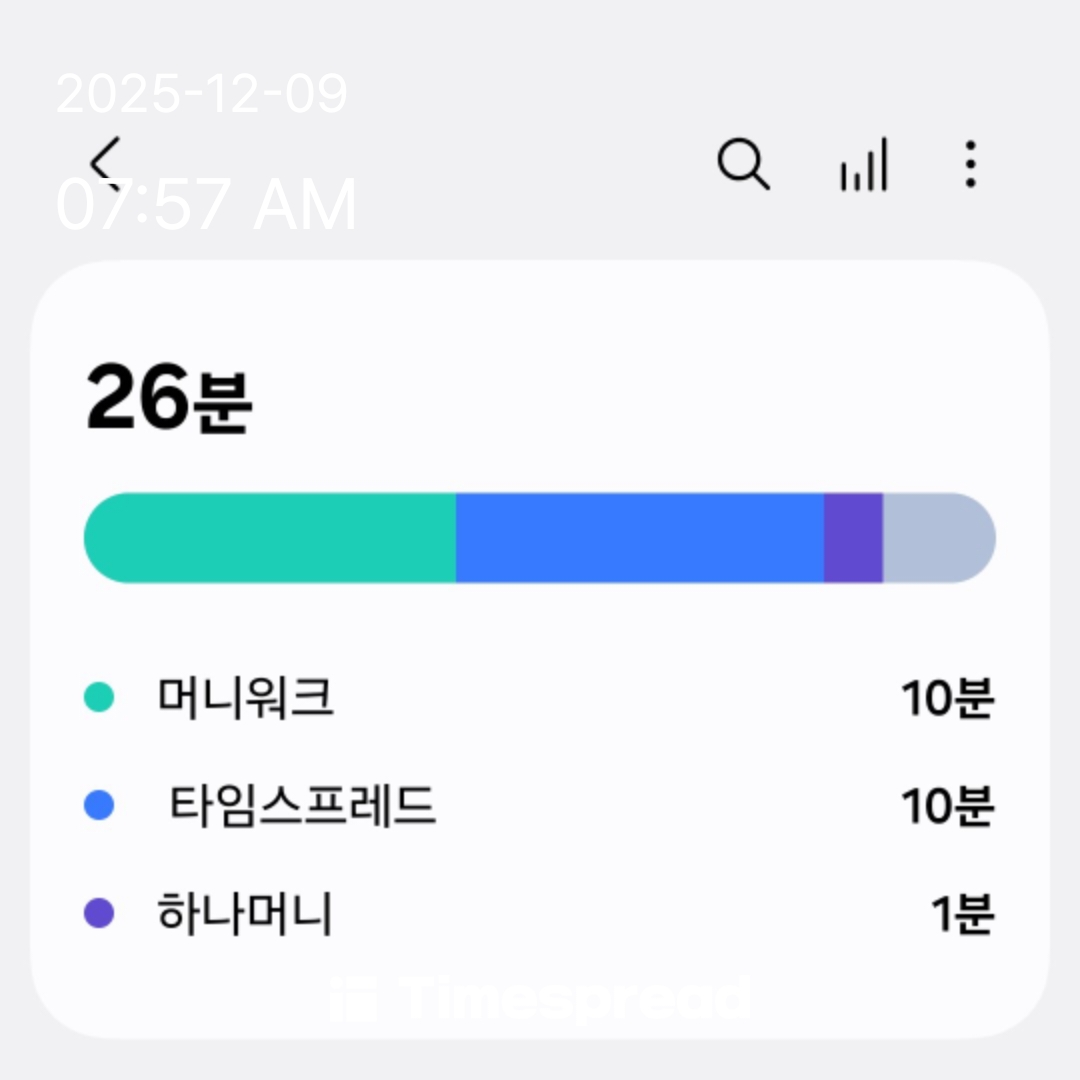
Task: Open the 하나머니 app usage entry
Action: point(245,913)
